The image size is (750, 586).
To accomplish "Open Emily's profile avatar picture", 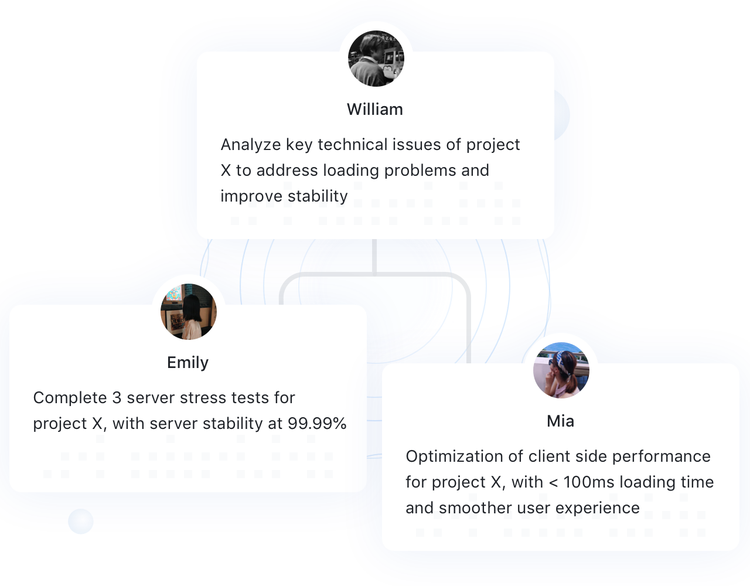I will 188,312.
